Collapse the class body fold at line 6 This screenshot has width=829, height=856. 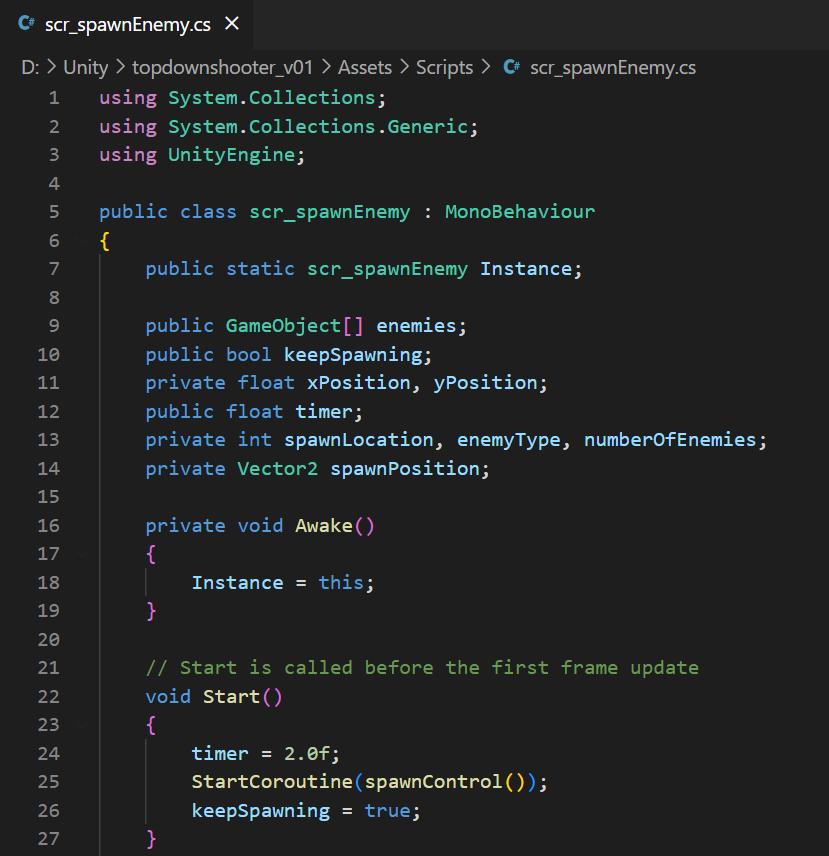[x=83, y=241]
